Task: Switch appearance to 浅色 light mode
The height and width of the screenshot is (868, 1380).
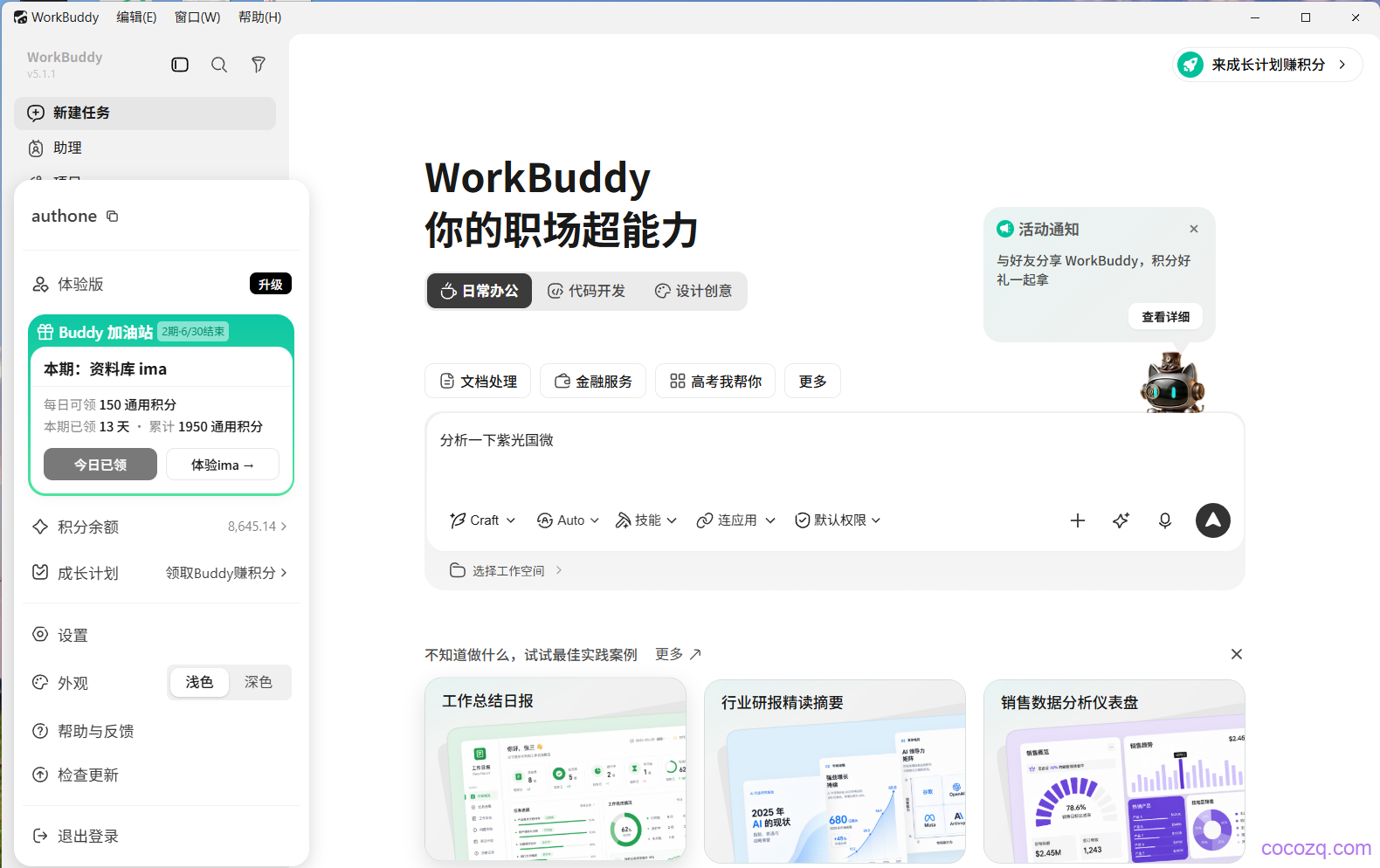Action: click(x=199, y=682)
